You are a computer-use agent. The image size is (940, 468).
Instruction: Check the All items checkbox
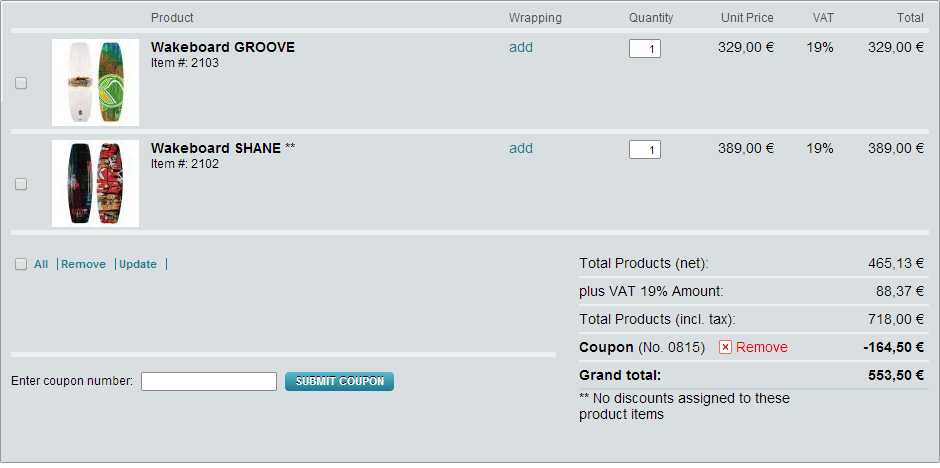tap(21, 264)
